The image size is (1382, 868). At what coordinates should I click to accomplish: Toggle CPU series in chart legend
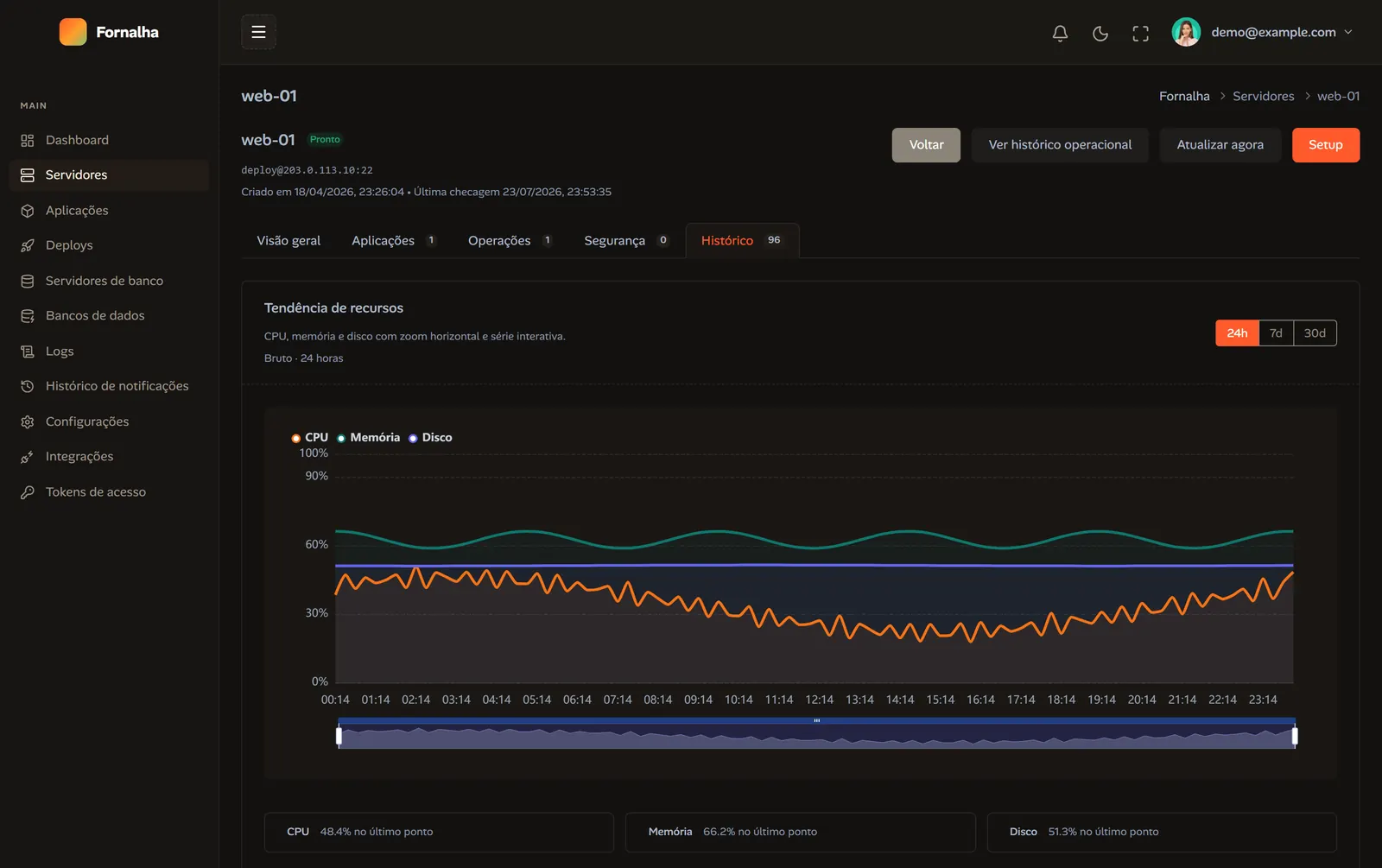(x=310, y=438)
